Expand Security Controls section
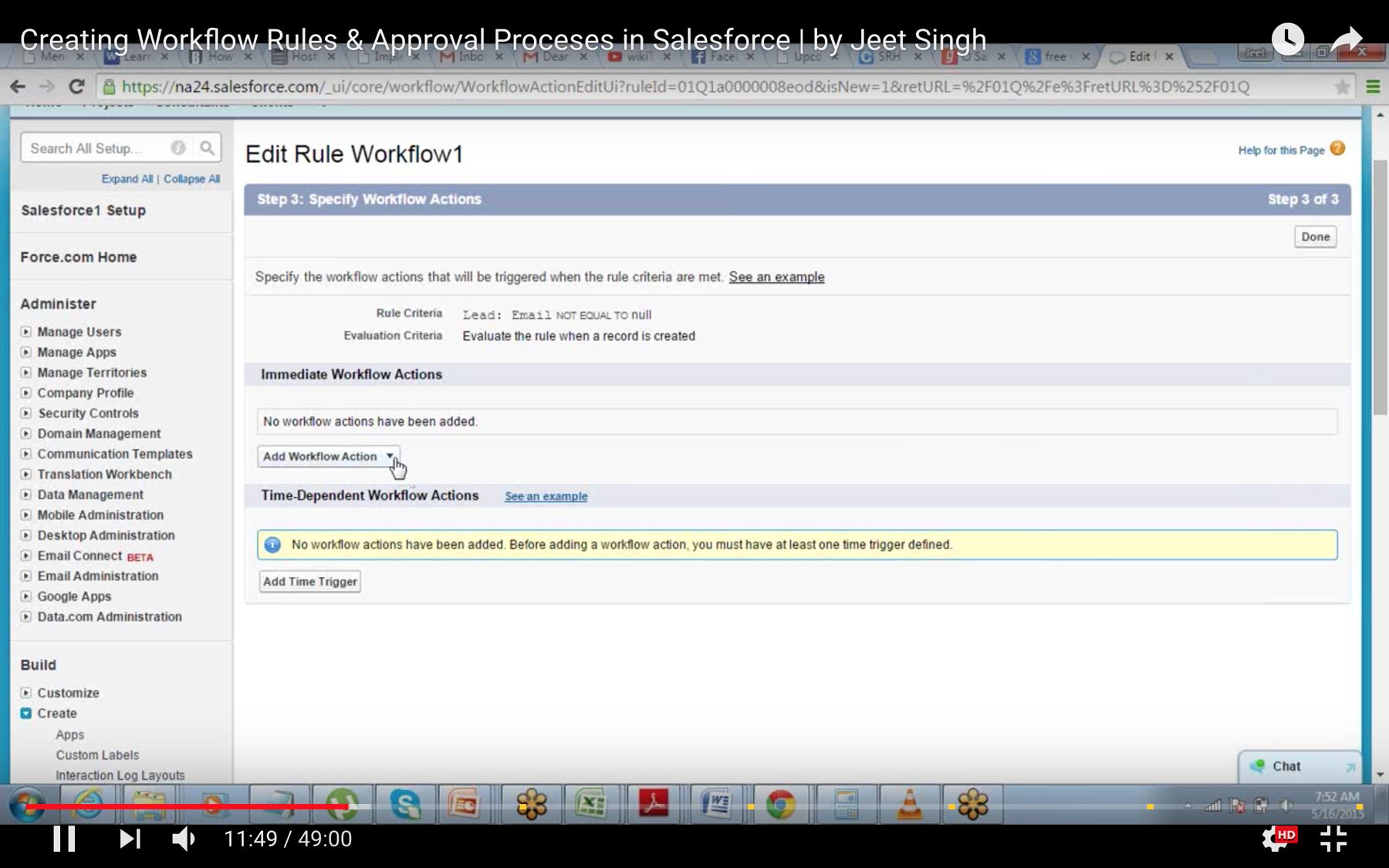The height and width of the screenshot is (868, 1389). (26, 413)
